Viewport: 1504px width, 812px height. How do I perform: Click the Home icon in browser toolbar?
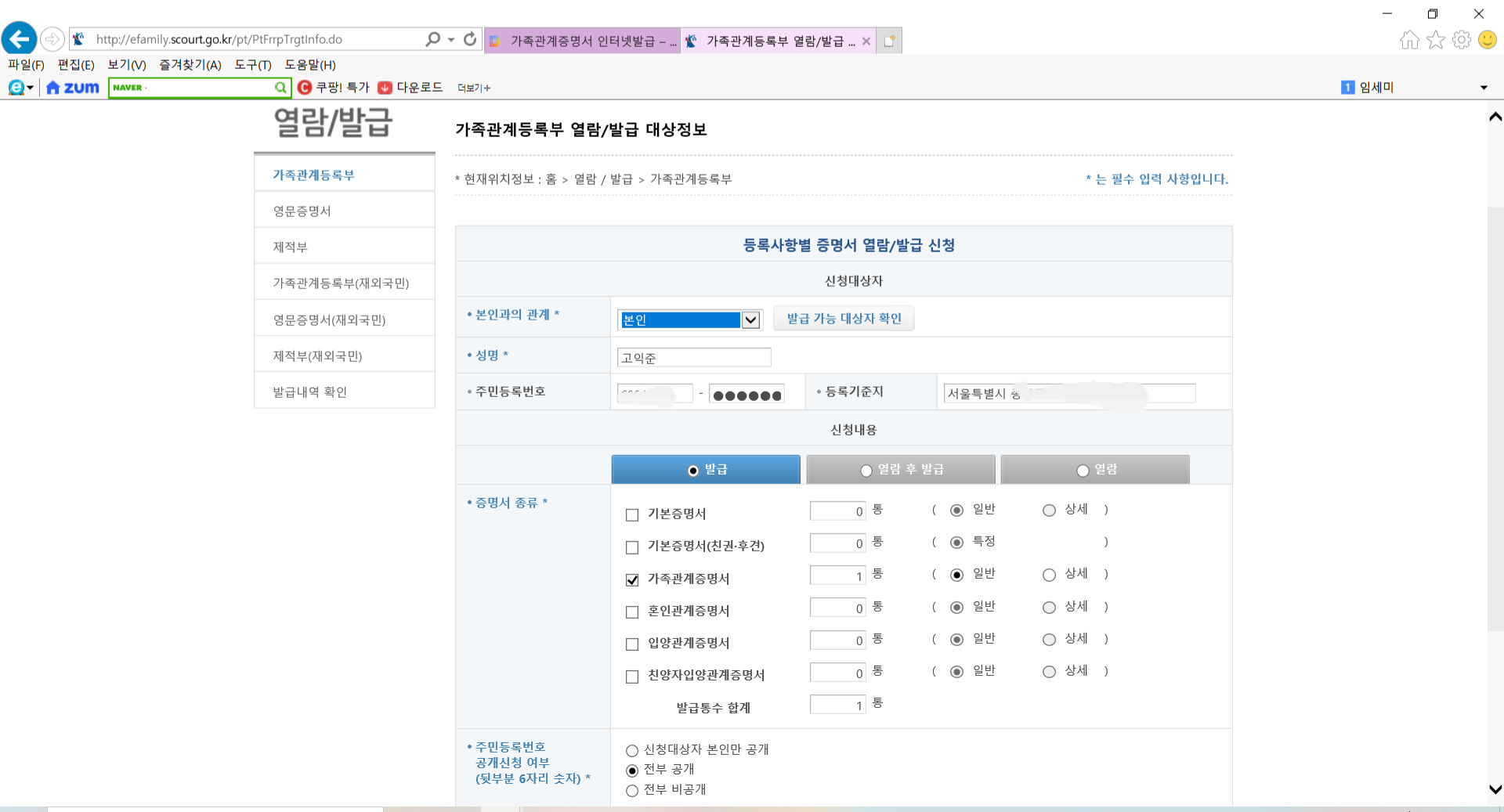coord(1409,40)
